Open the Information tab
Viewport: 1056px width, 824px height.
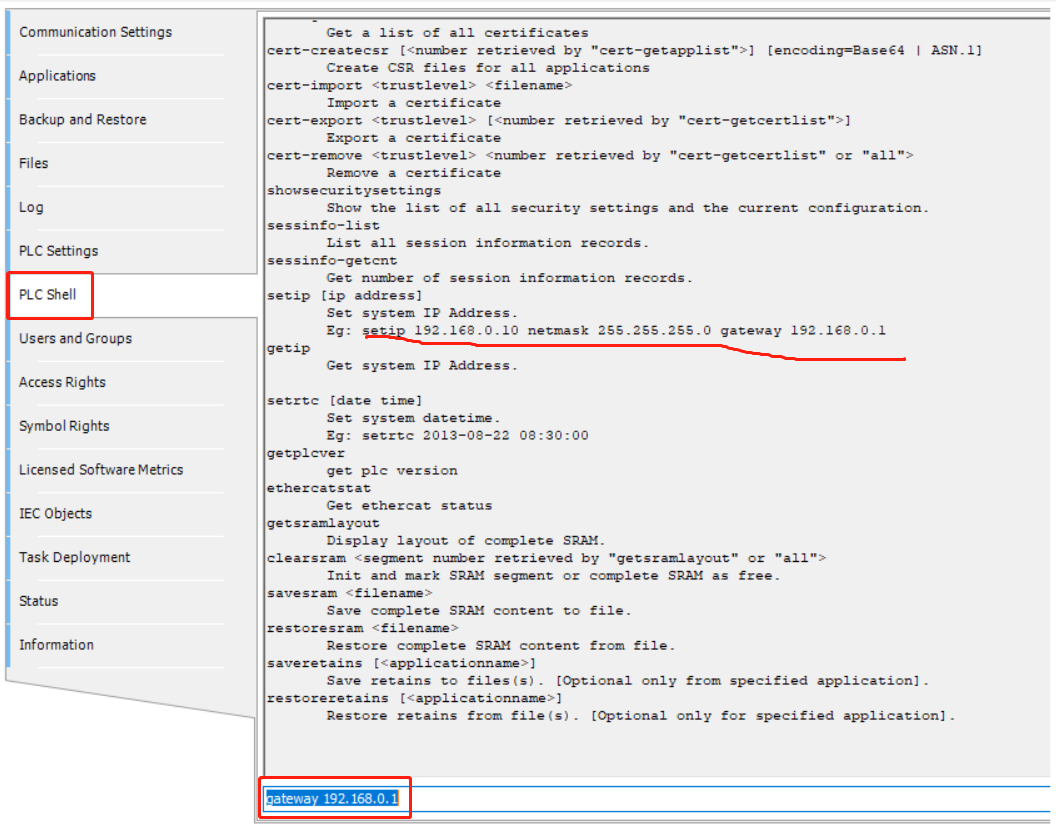click(57, 645)
